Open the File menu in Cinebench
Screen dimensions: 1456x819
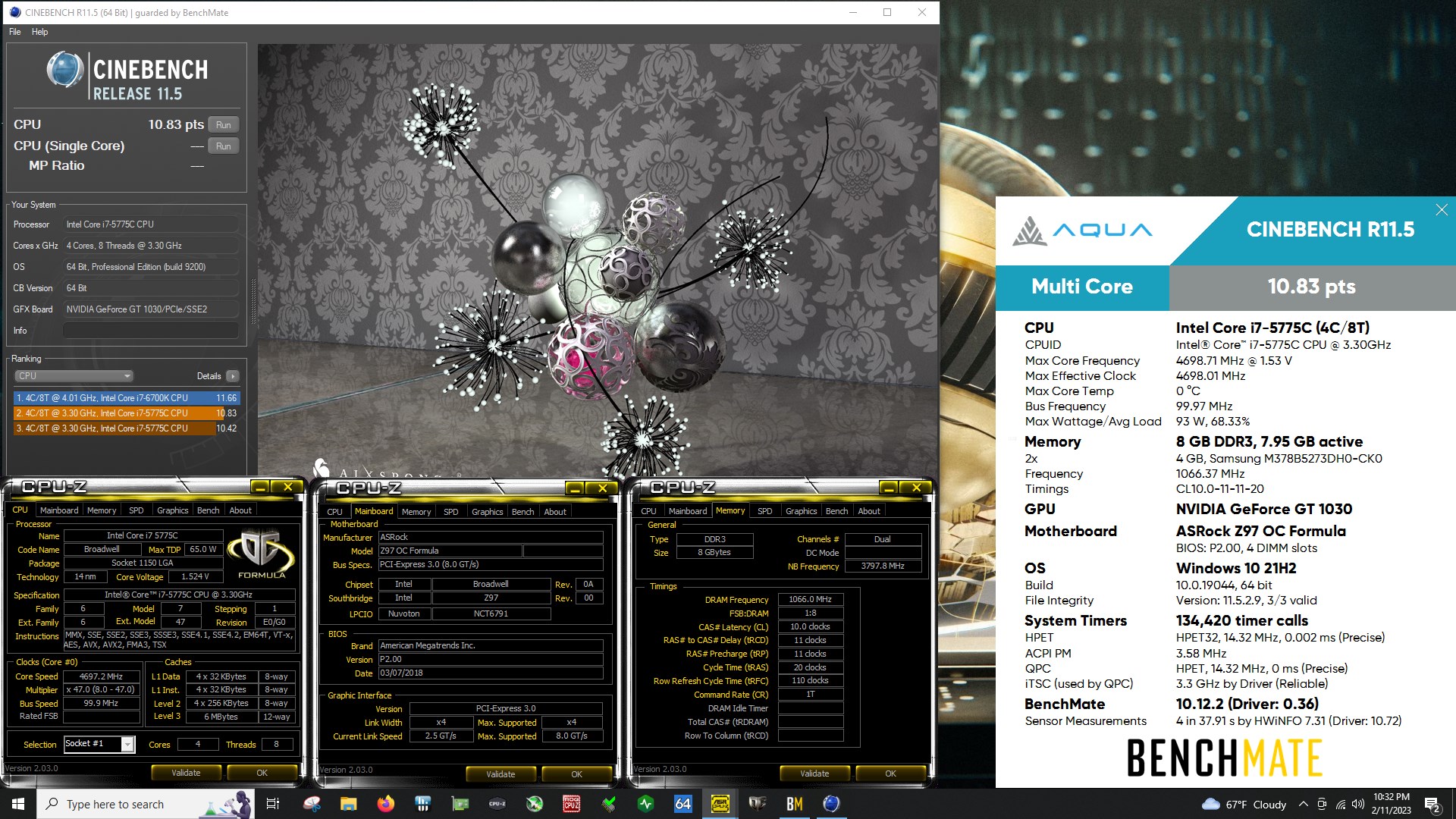tap(15, 32)
